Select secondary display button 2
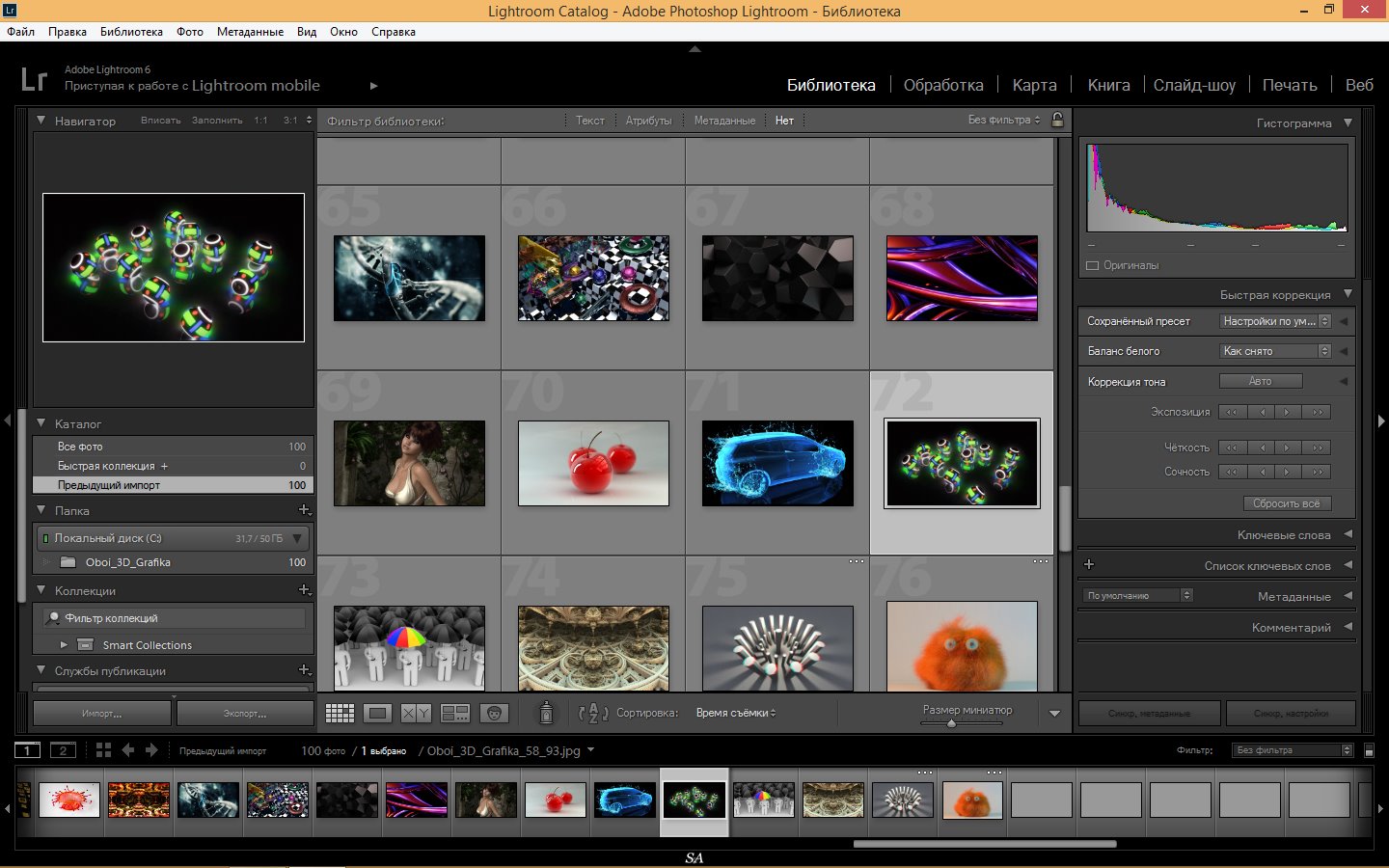The height and width of the screenshot is (868, 1389). tap(63, 750)
